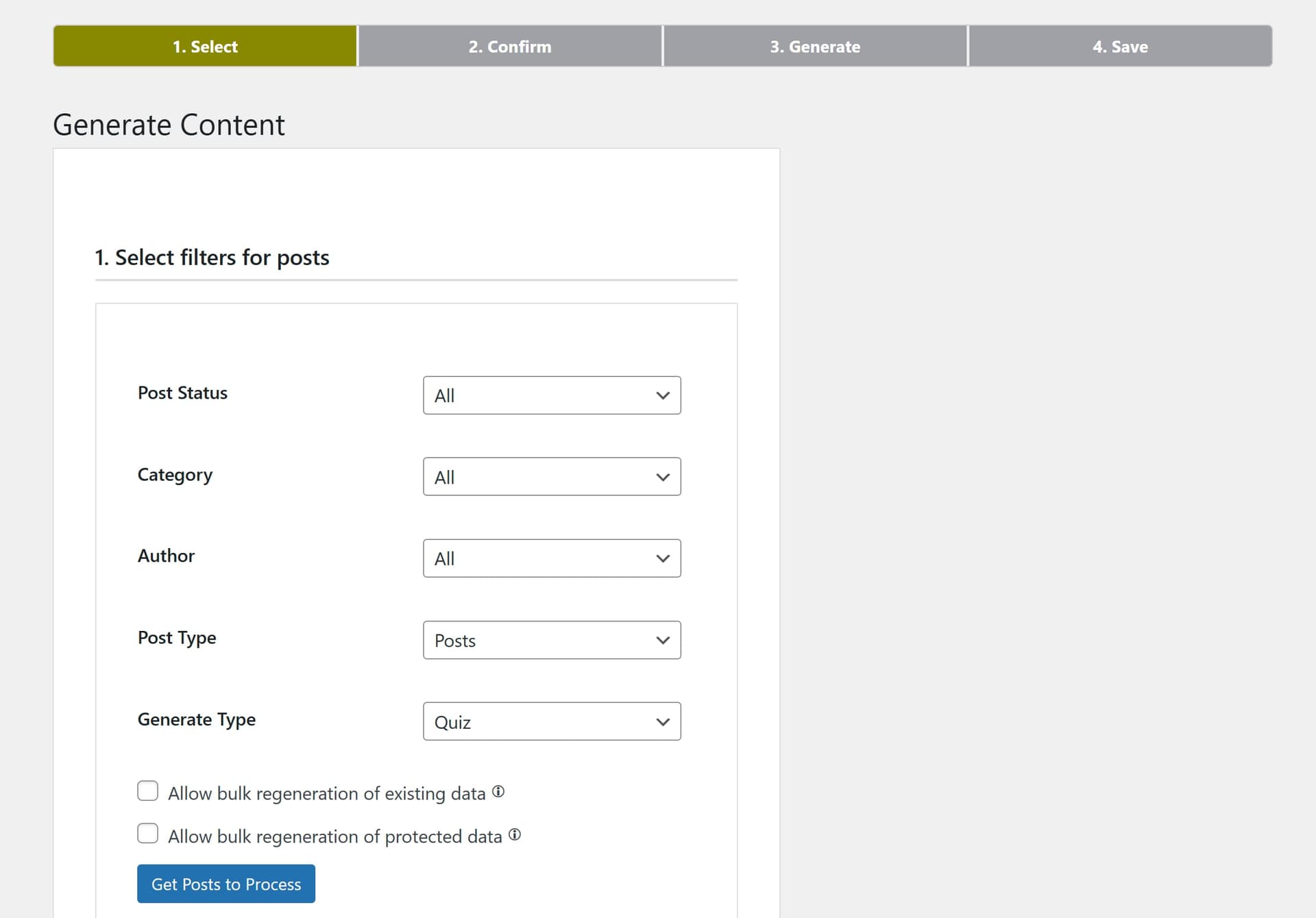Click the Generate Type dropdown chevron arrow
The height and width of the screenshot is (918, 1316).
[662, 721]
